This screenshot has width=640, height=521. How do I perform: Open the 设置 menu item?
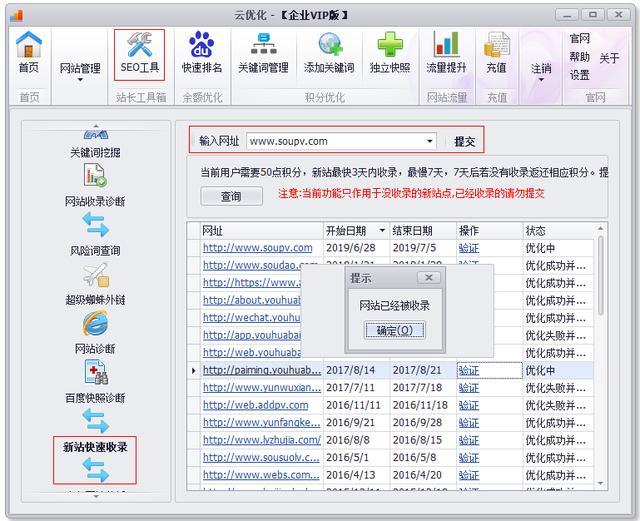580,75
